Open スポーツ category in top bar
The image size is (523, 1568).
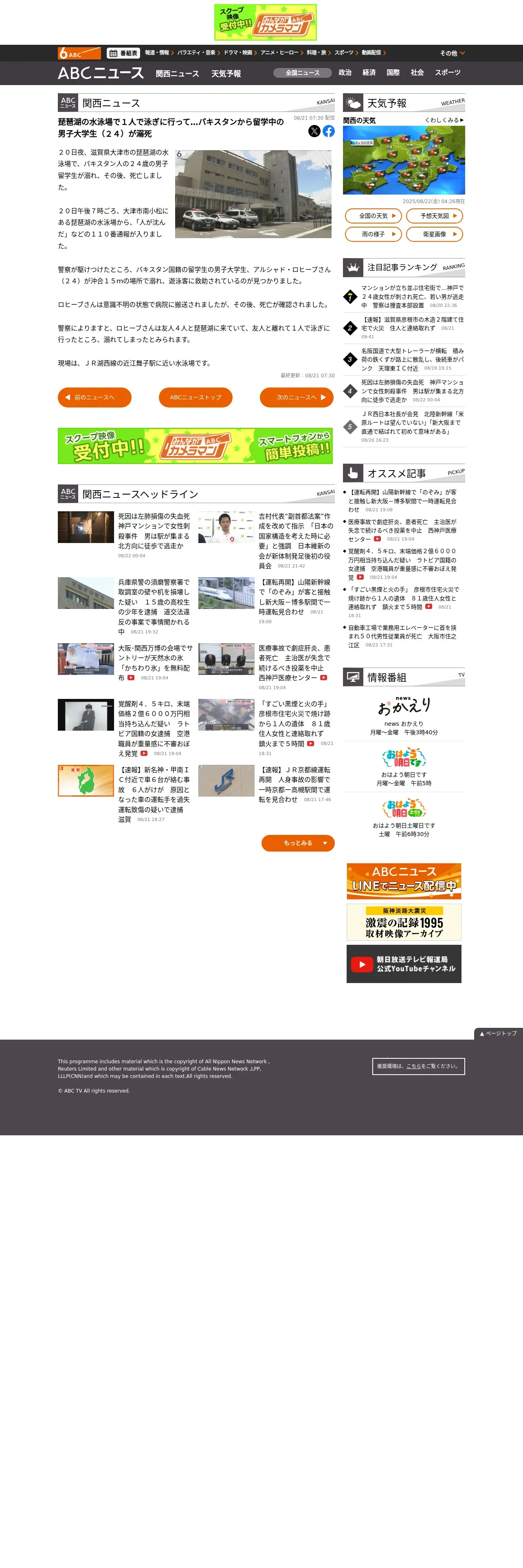[x=346, y=53]
